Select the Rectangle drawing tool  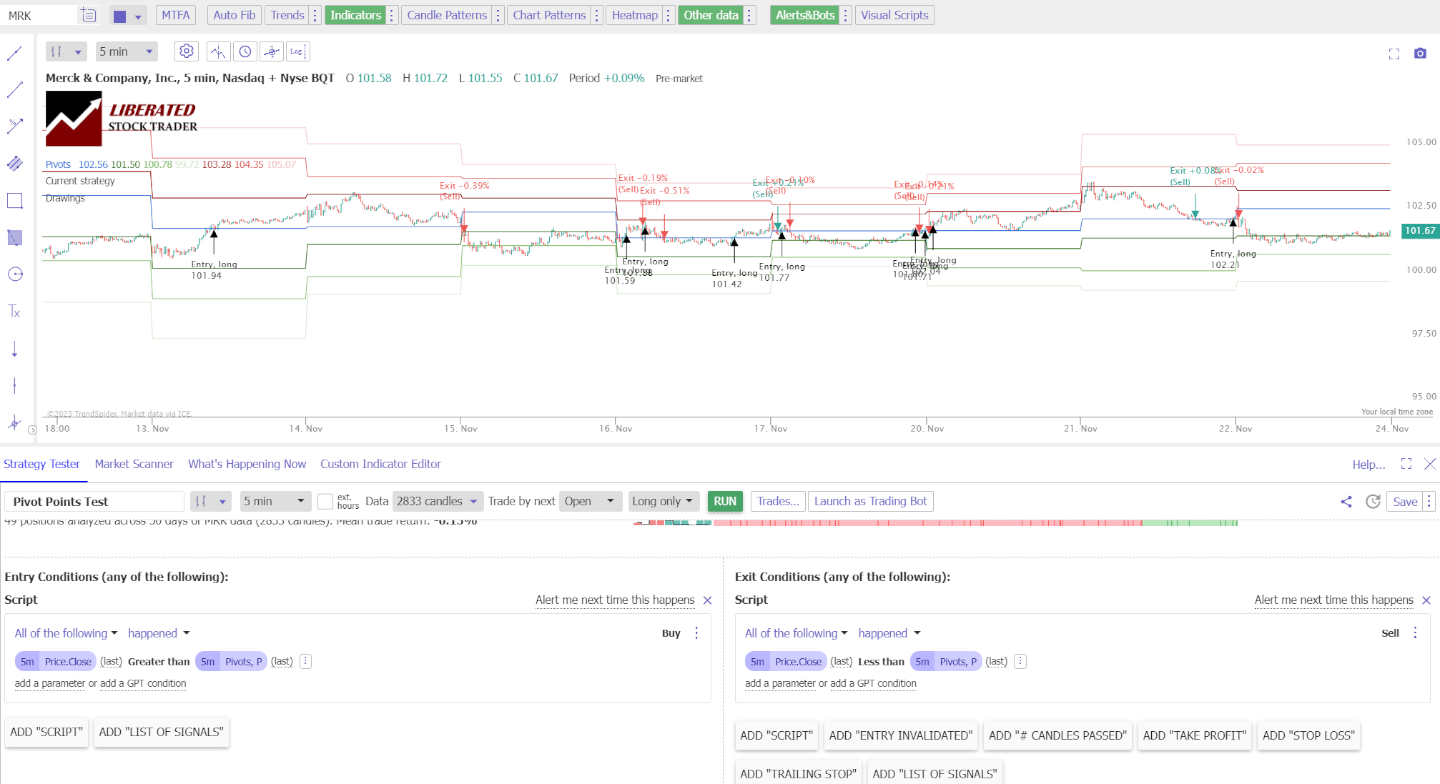click(x=15, y=199)
